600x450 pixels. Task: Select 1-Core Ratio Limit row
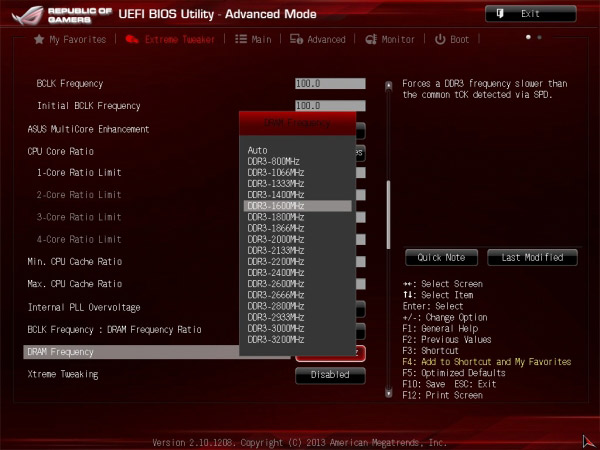(x=79, y=173)
